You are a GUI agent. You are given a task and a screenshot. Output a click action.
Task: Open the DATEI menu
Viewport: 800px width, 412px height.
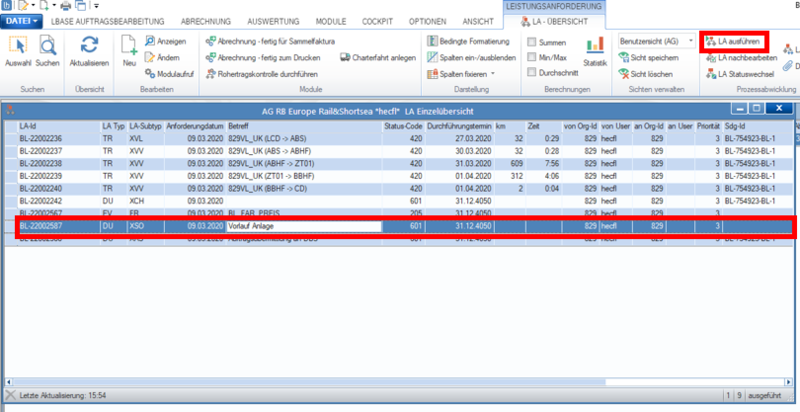pos(22,21)
